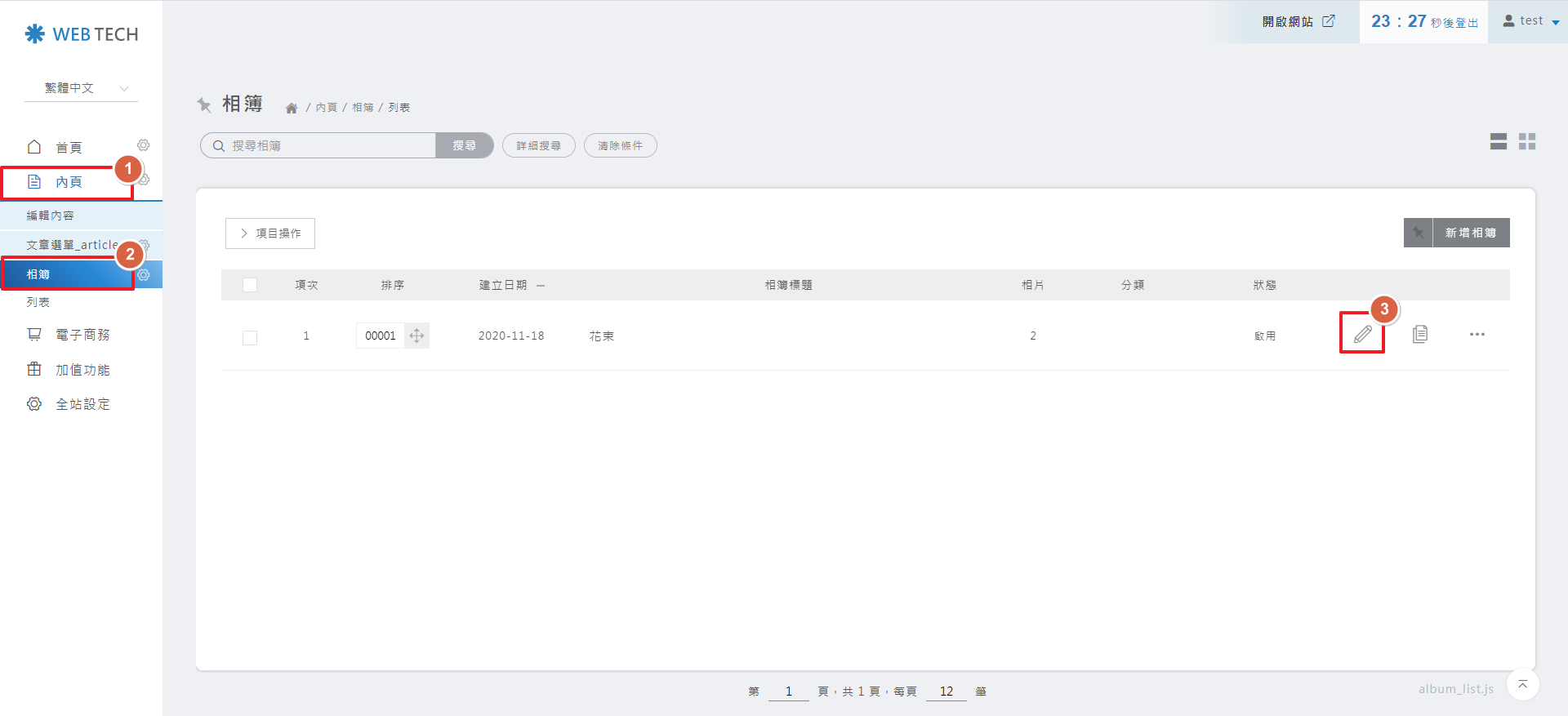Click the 開啟網站 open site link
1568x716 pixels.
coord(1298,21)
